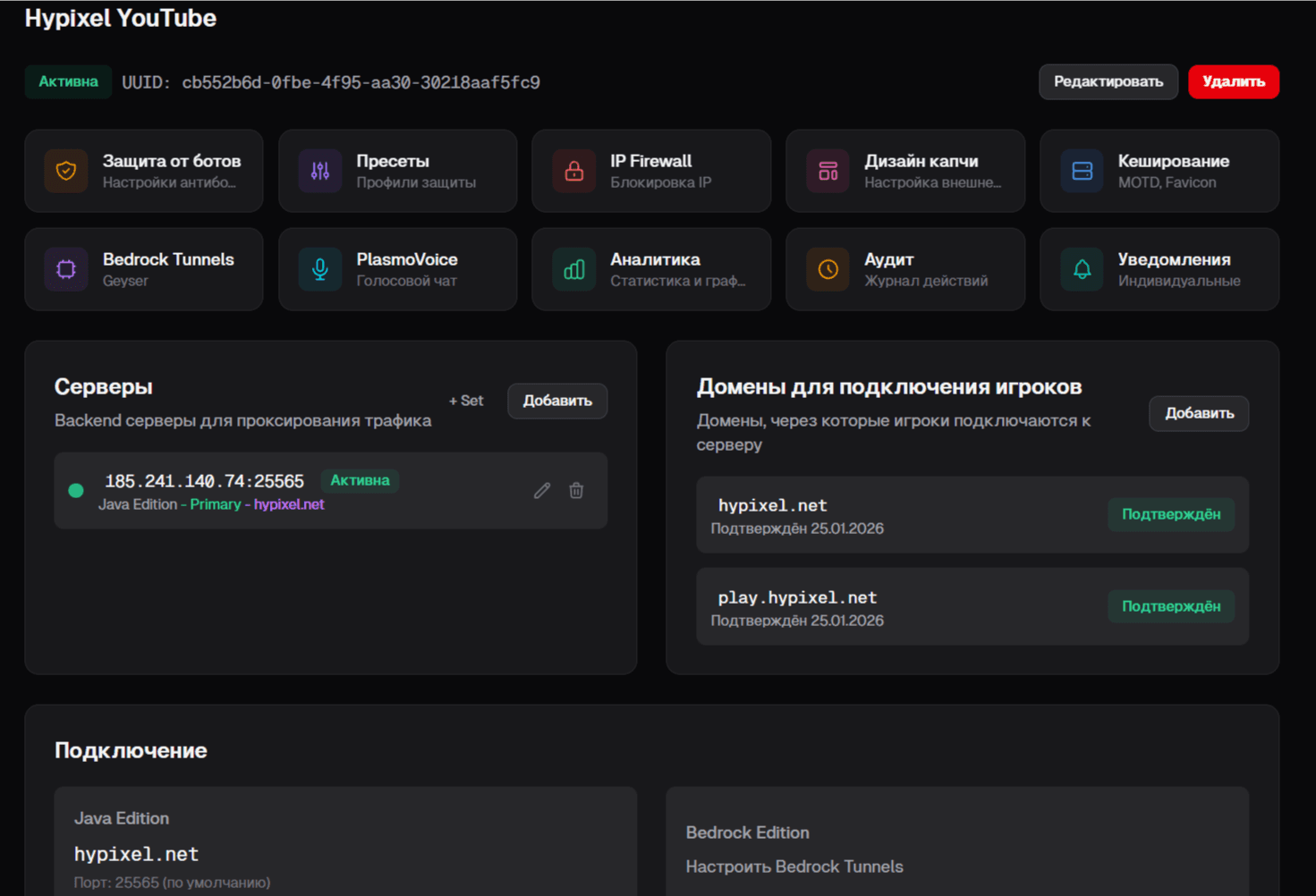The image size is (1316, 896).
Task: Delete server 185.241.140.74 with the trash icon
Action: pos(576,490)
